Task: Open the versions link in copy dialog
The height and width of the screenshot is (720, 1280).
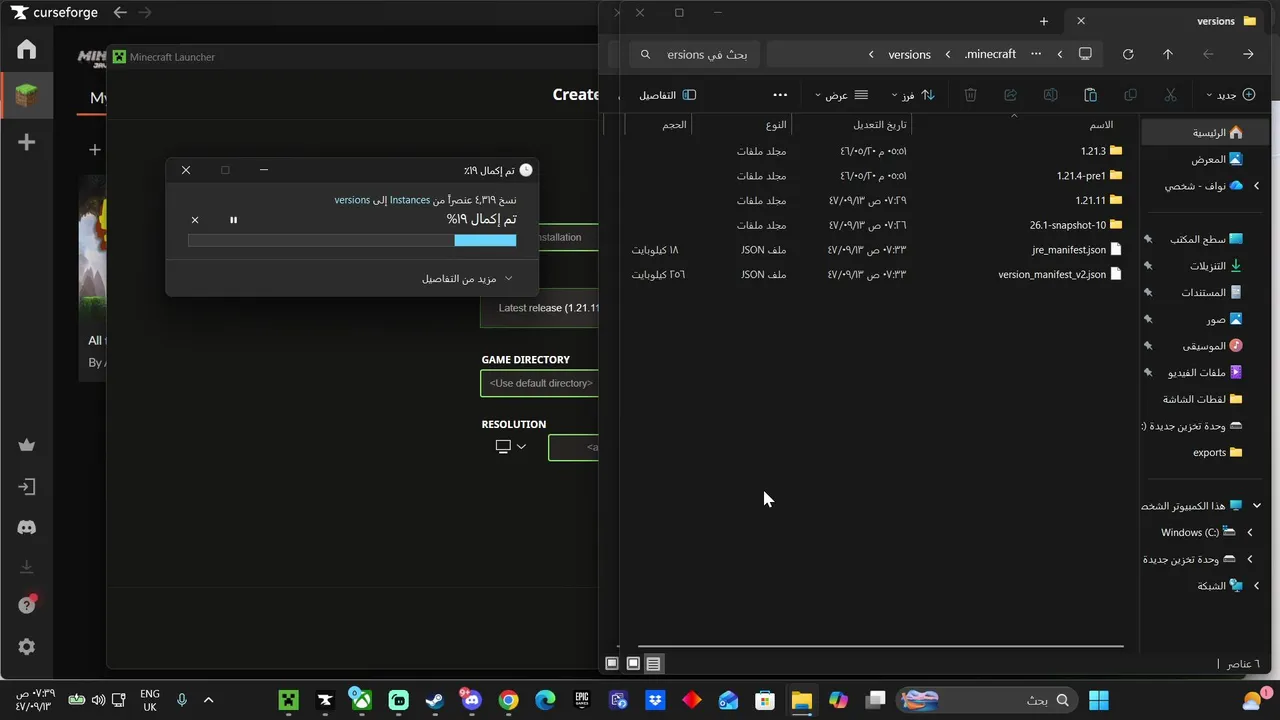Action: pyautogui.click(x=352, y=200)
